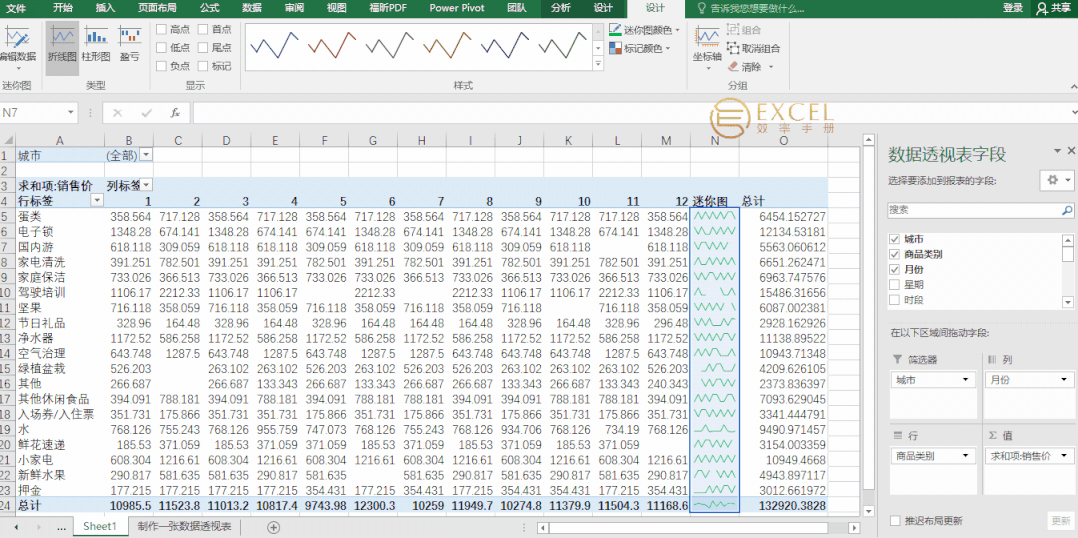Click the previous sheet navigation arrow
The image size is (1078, 538).
click(x=16, y=527)
